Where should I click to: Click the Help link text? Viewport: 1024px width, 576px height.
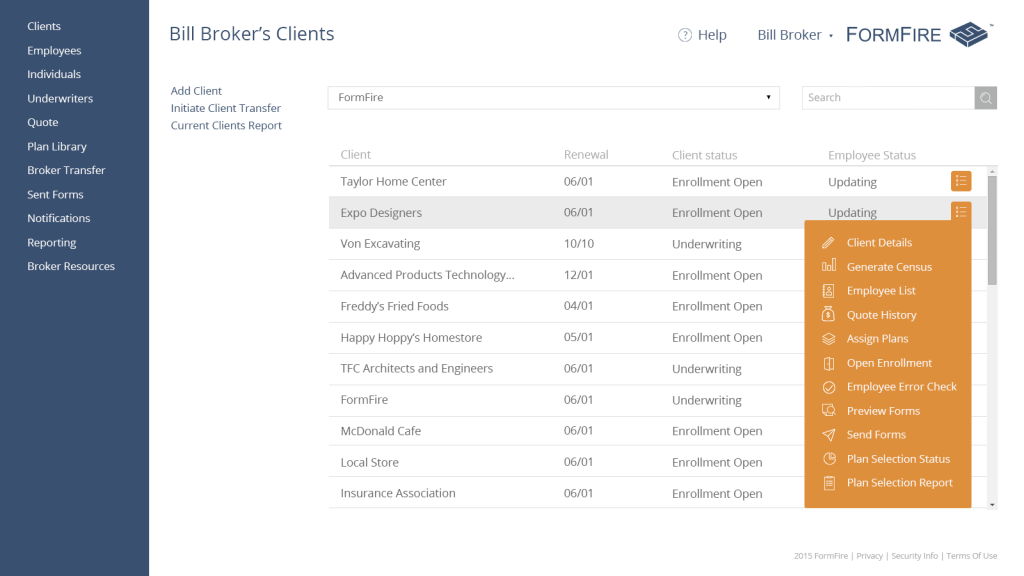pos(712,35)
